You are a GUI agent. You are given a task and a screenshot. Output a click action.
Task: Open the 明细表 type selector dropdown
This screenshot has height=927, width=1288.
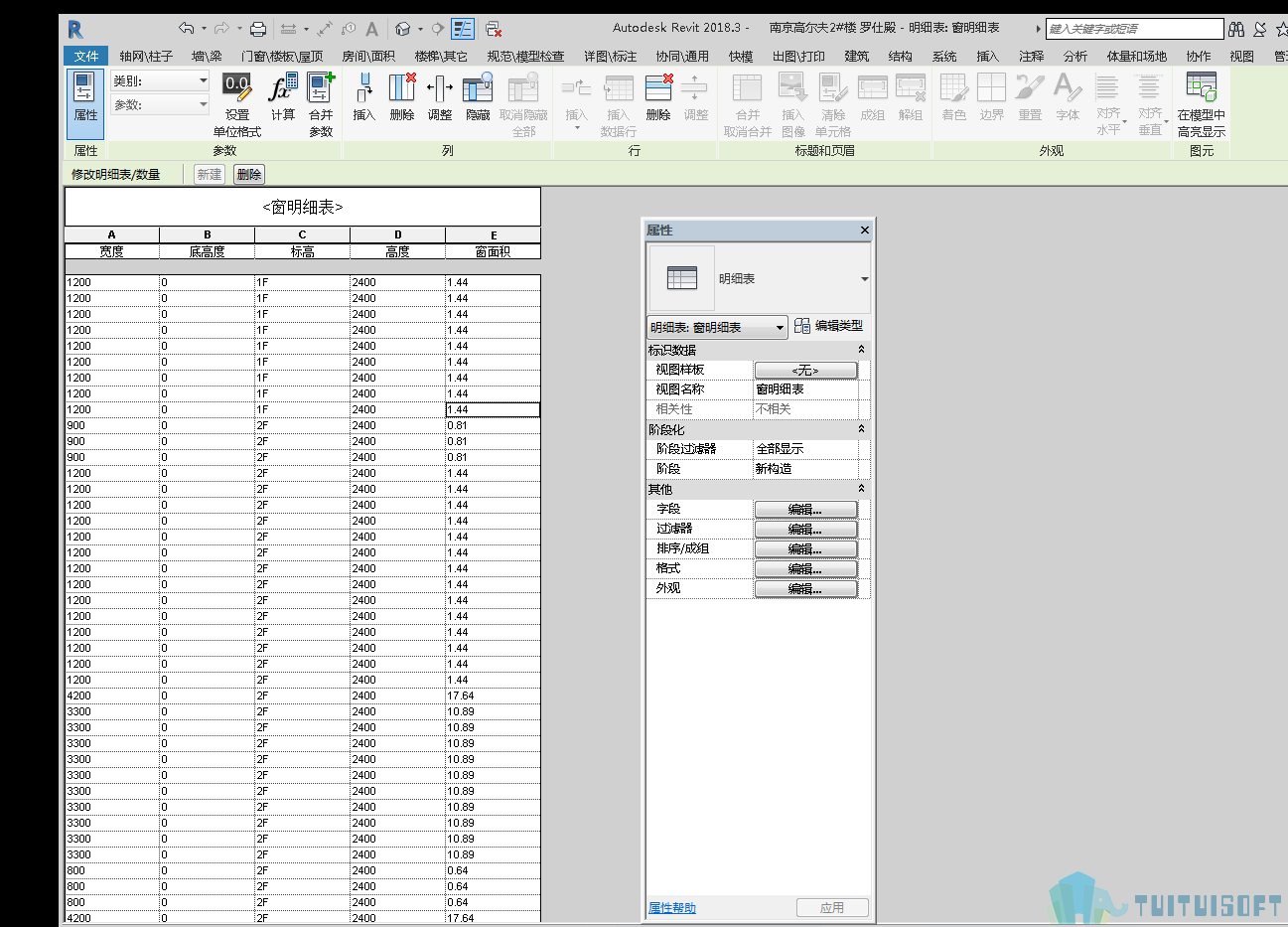[x=864, y=279]
